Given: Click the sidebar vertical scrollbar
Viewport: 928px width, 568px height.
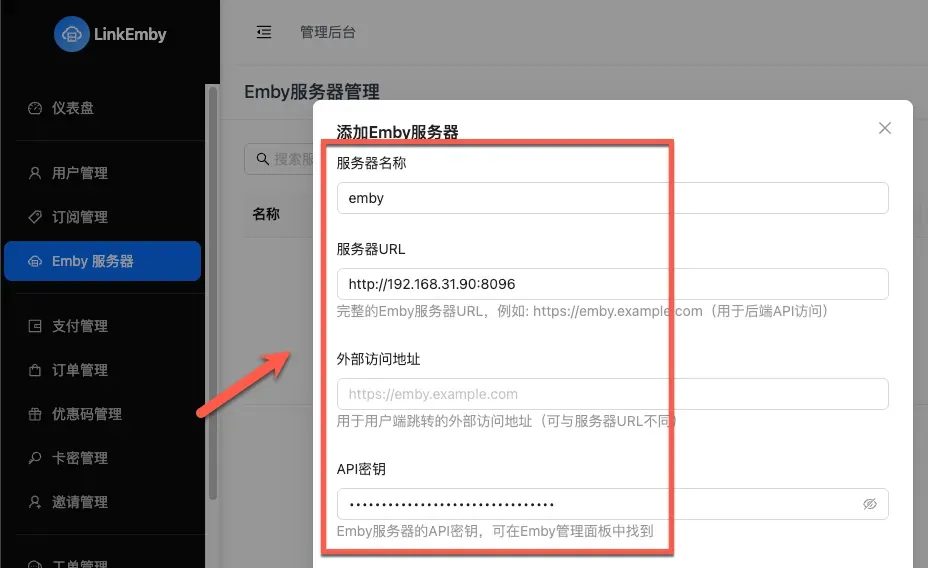Looking at the screenshot, I should (x=213, y=293).
